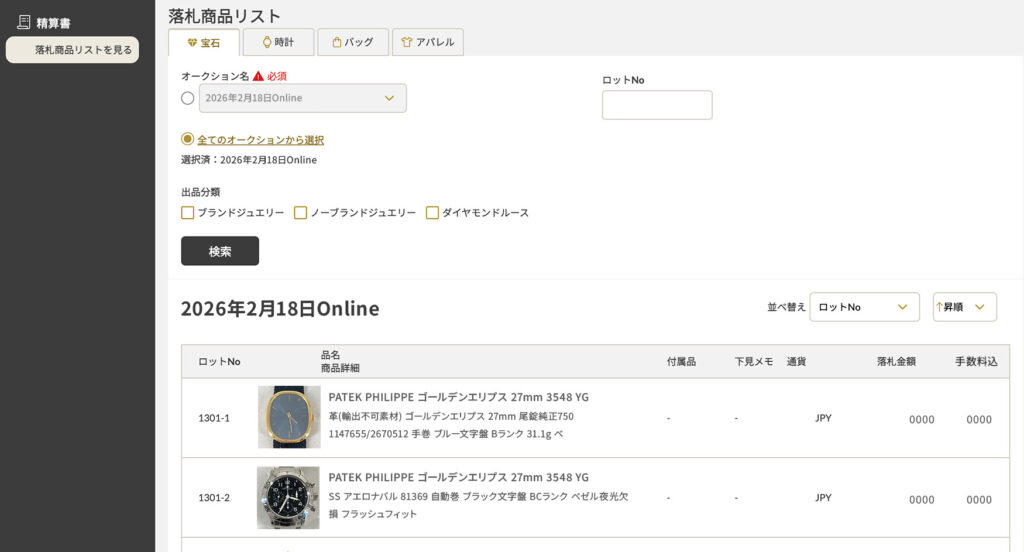Click the gem icon on 宝石 tab

click(192, 43)
